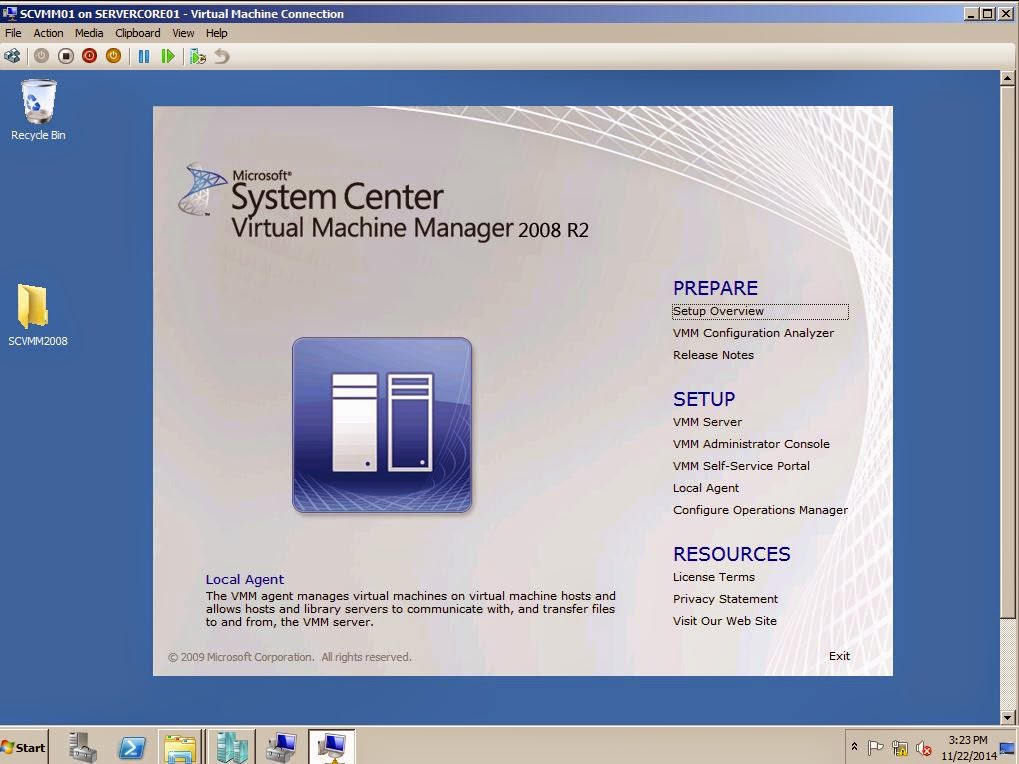Screen dimensions: 1019x764
Task: Click the Turn Off VM icon
Action: [x=66, y=57]
